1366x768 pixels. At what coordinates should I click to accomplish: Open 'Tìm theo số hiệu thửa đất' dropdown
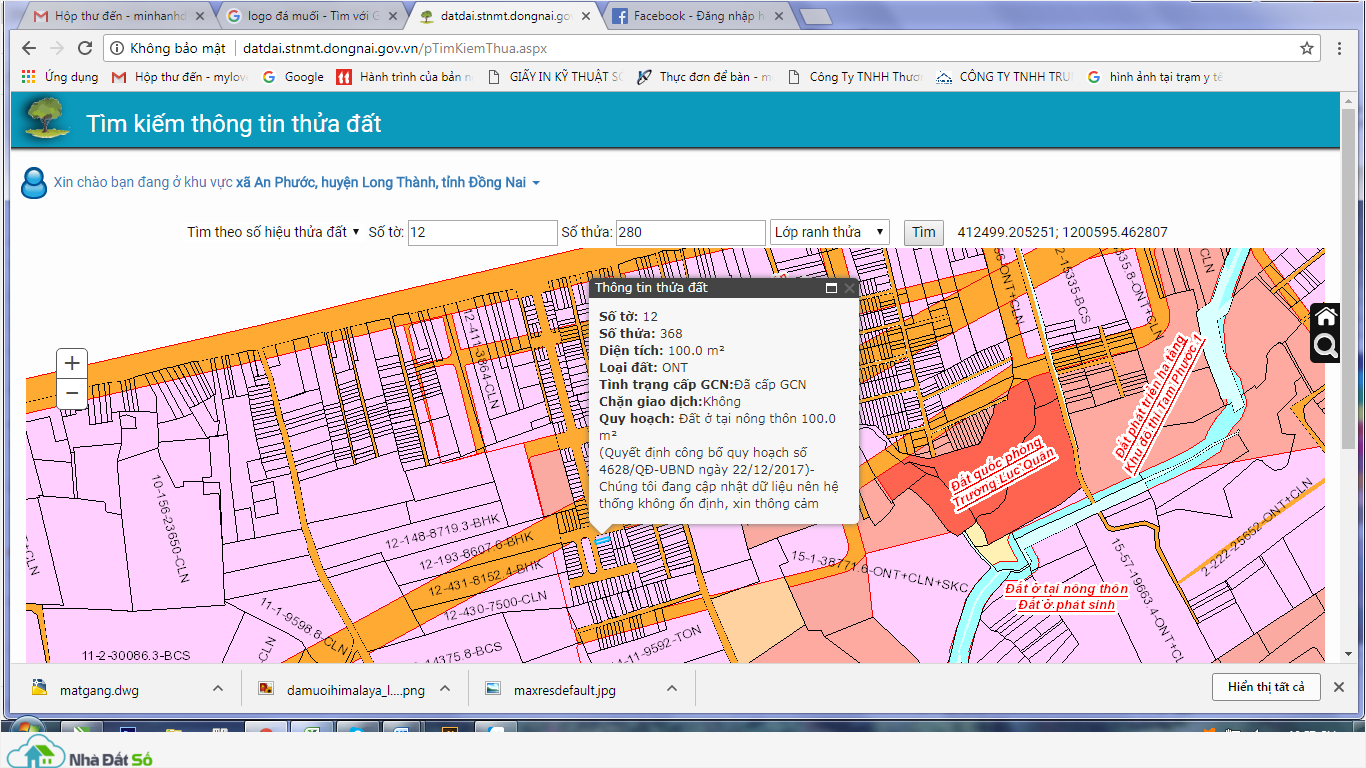(x=274, y=232)
